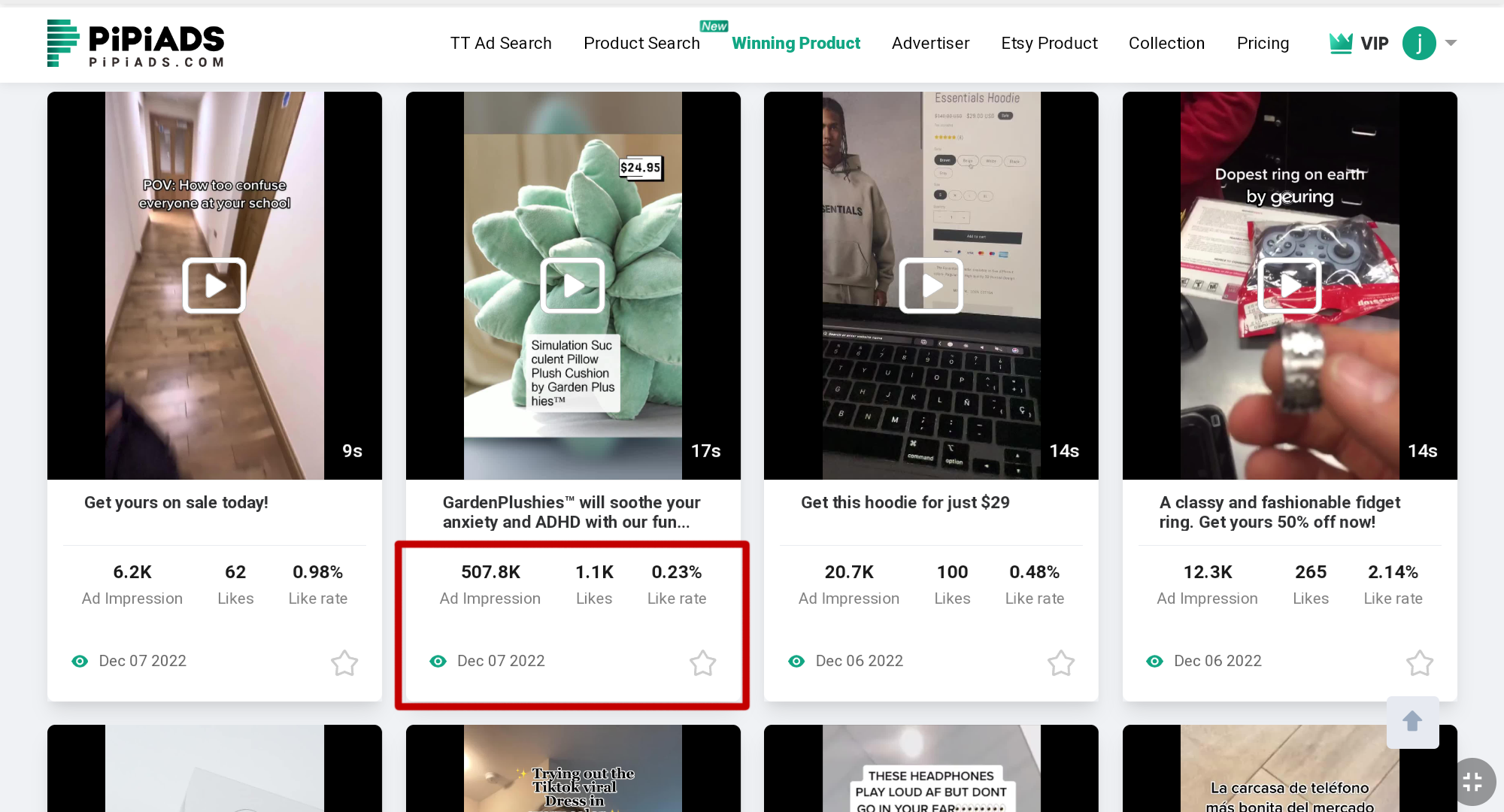Image resolution: width=1504 pixels, height=812 pixels.
Task: Toggle eye visibility icon on GardenPlushies ad
Action: (437, 660)
